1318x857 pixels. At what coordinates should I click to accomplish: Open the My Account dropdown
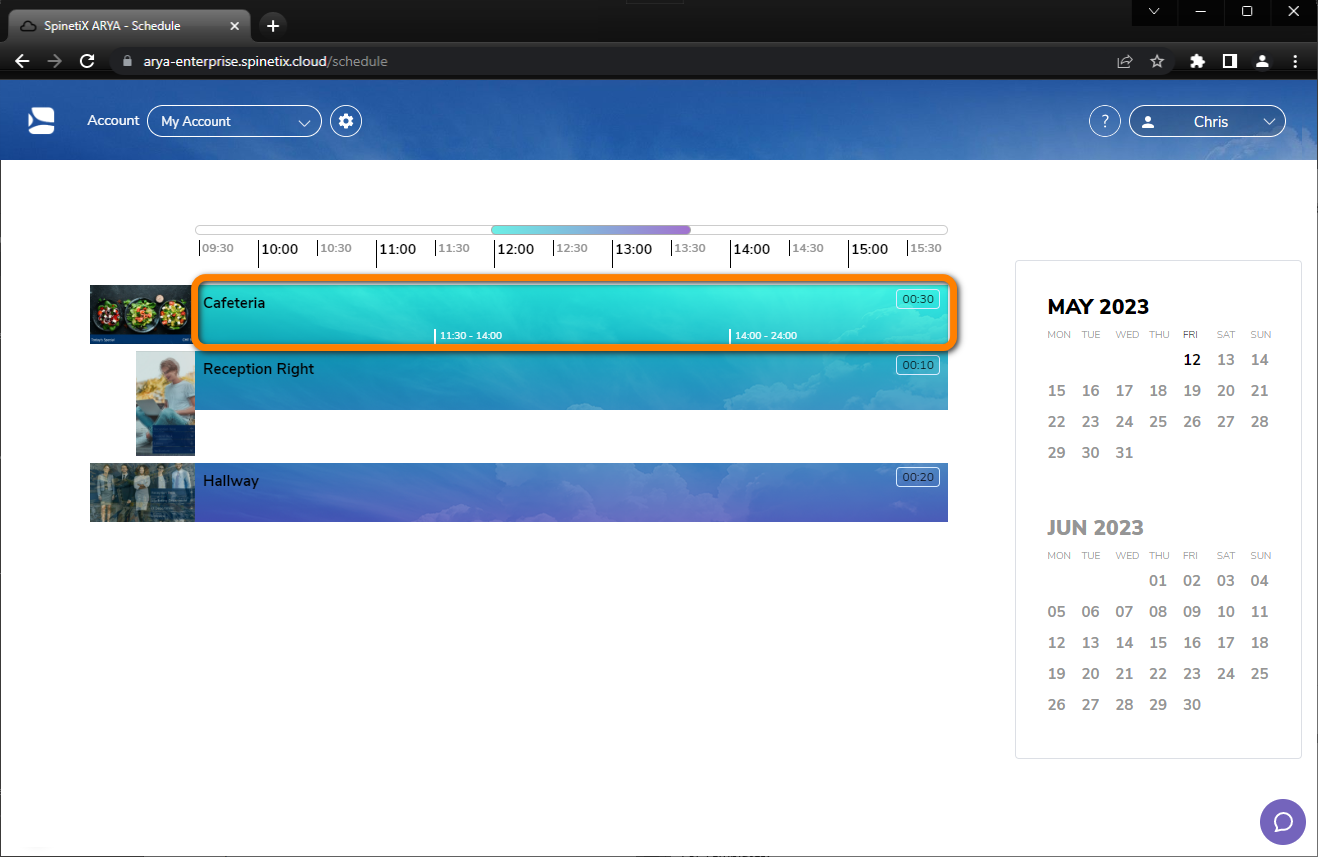tap(234, 120)
